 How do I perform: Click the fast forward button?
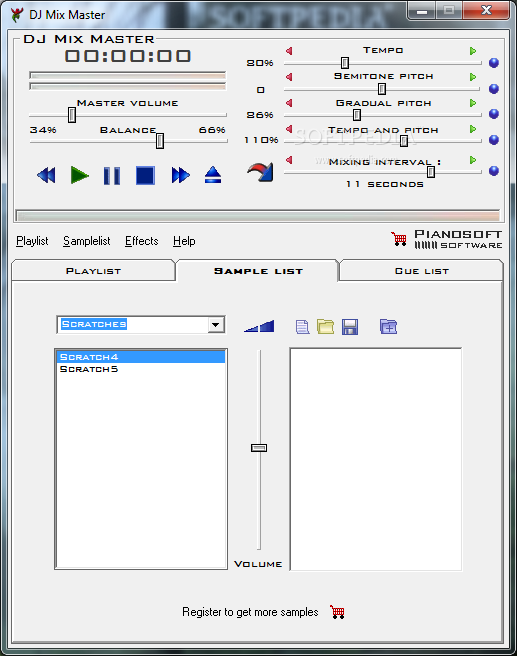(180, 175)
